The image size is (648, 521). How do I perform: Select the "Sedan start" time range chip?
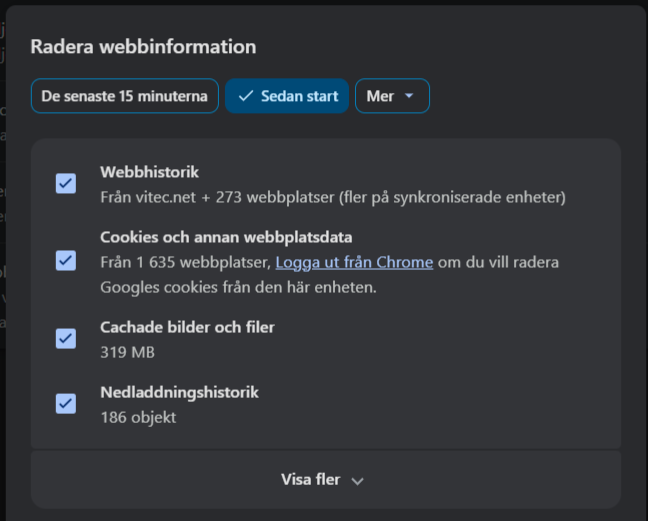coord(287,97)
